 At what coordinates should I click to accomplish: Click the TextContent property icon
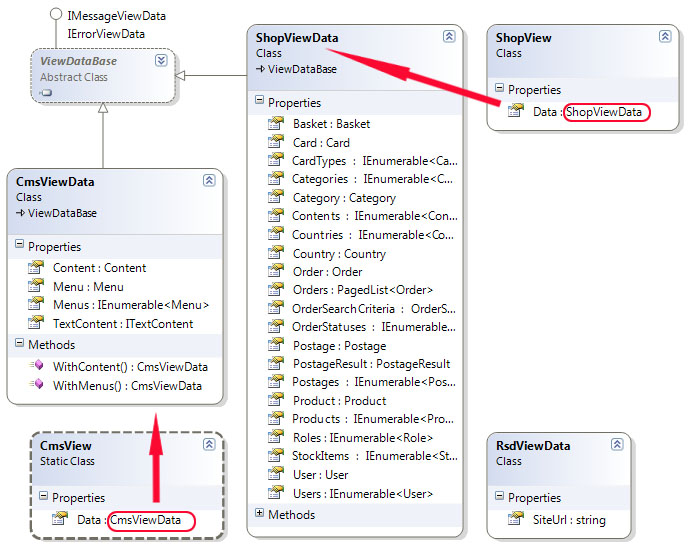(35, 323)
